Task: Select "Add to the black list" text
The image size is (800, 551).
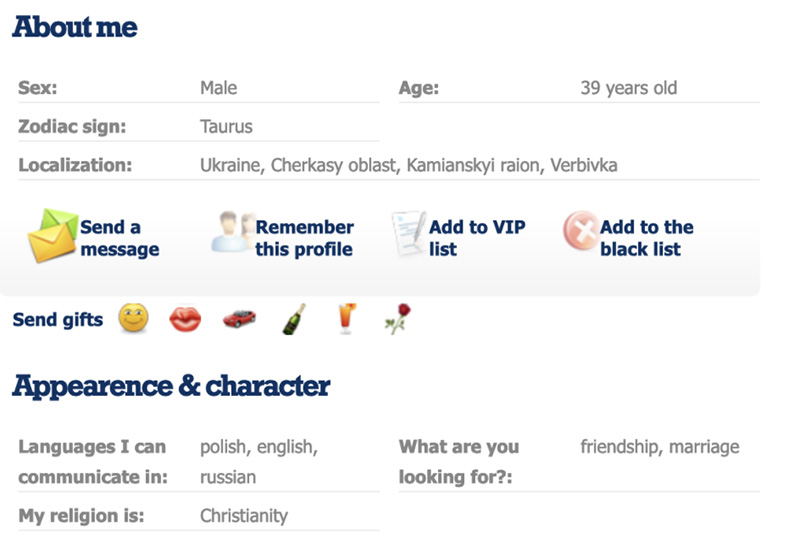Action: click(x=646, y=238)
